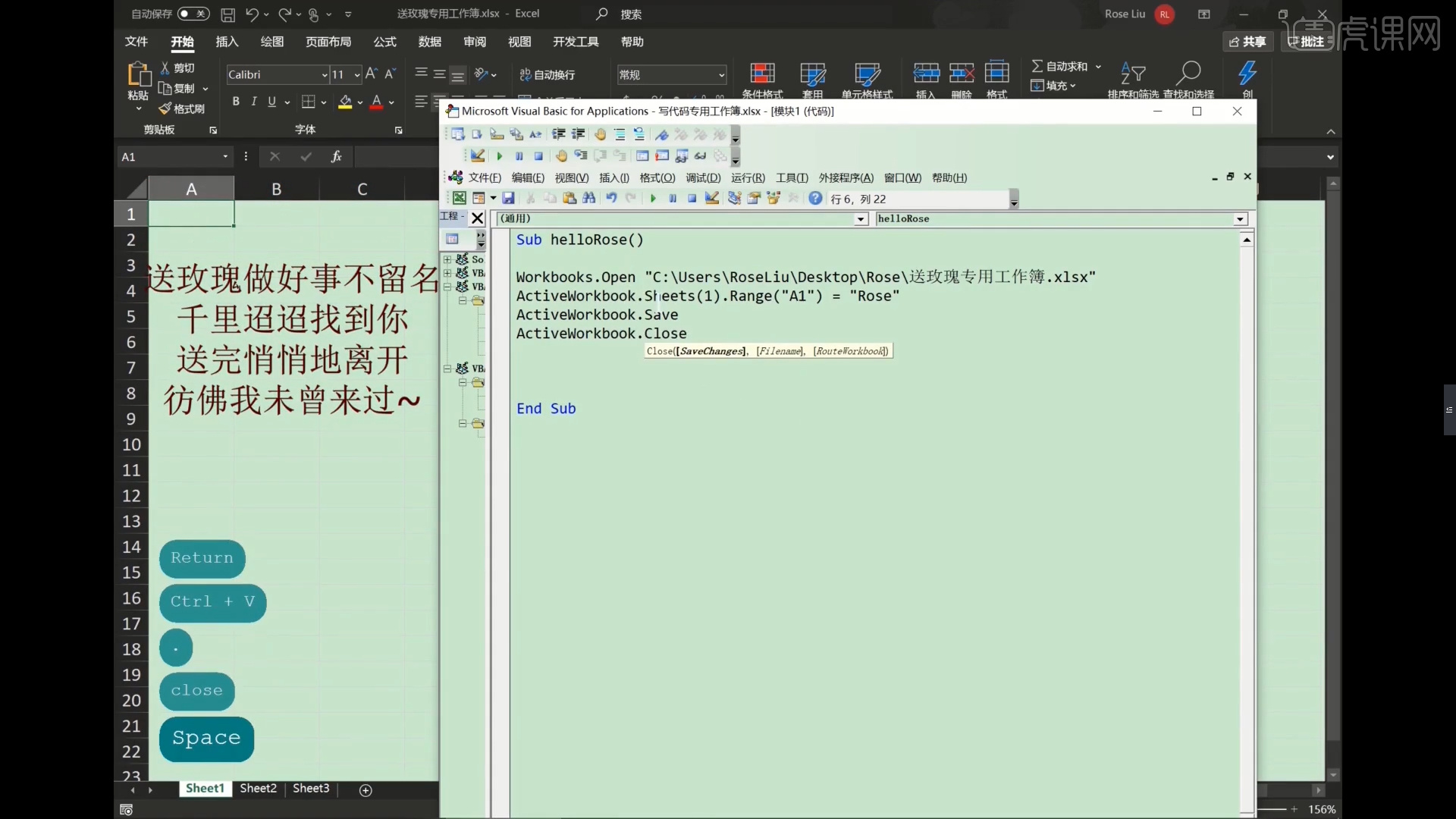Open the (通用) object dropdown
This screenshot has height=819, width=1456.
pyautogui.click(x=861, y=219)
